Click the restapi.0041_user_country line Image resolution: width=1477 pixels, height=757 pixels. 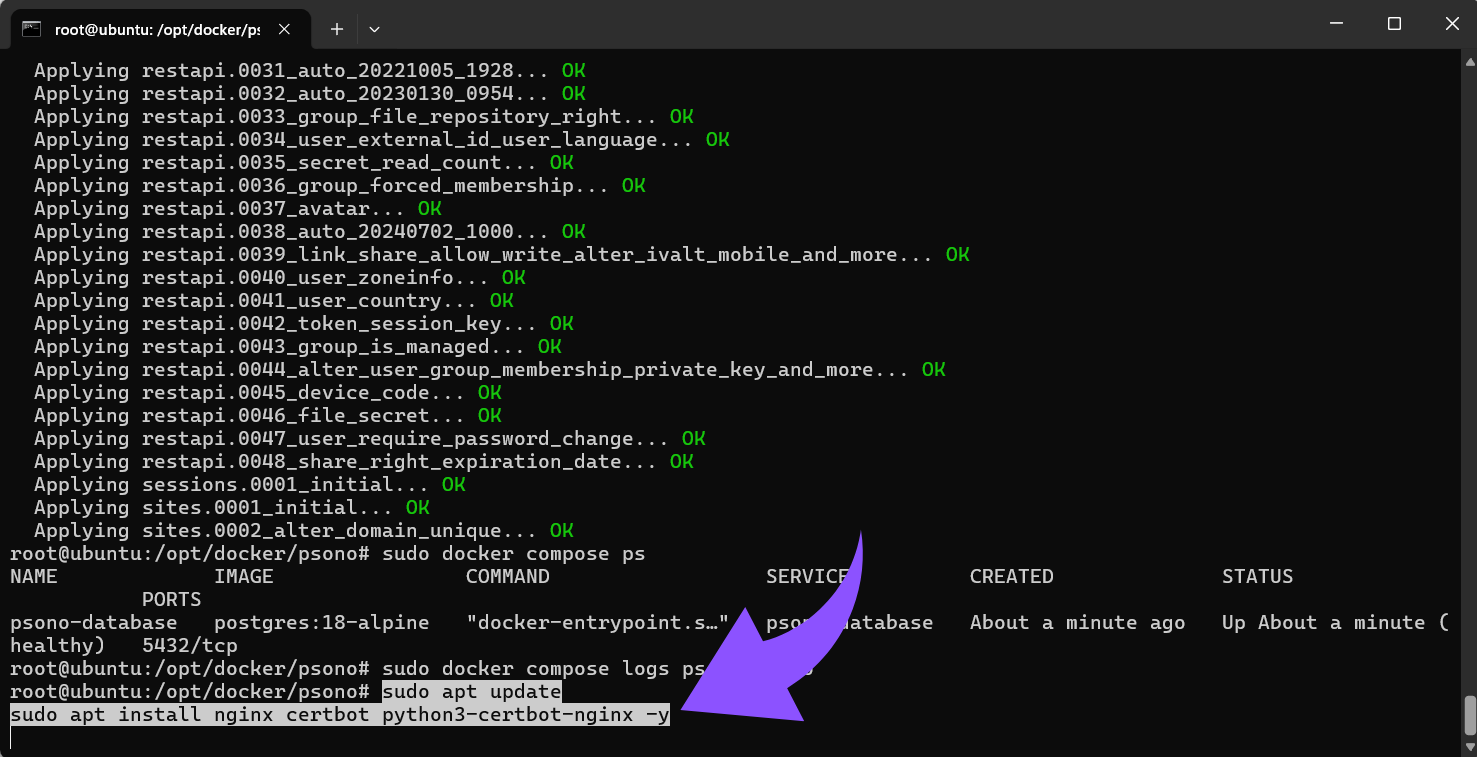click(x=273, y=301)
